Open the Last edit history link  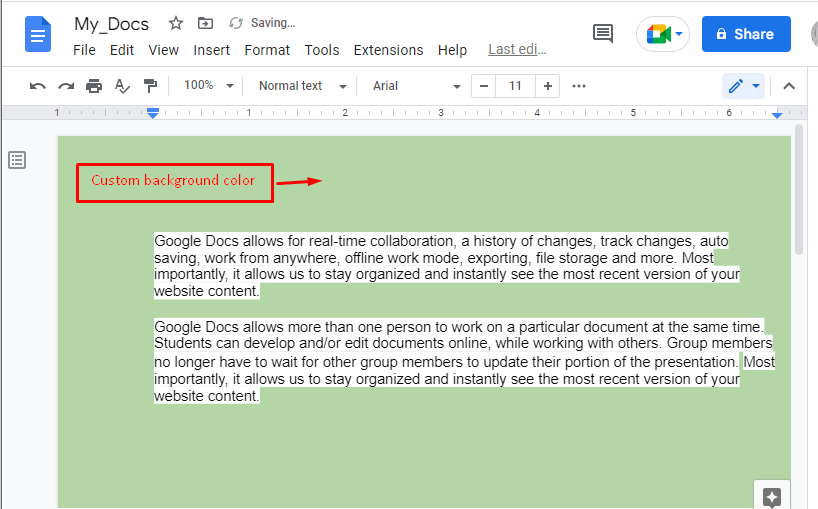tap(517, 50)
